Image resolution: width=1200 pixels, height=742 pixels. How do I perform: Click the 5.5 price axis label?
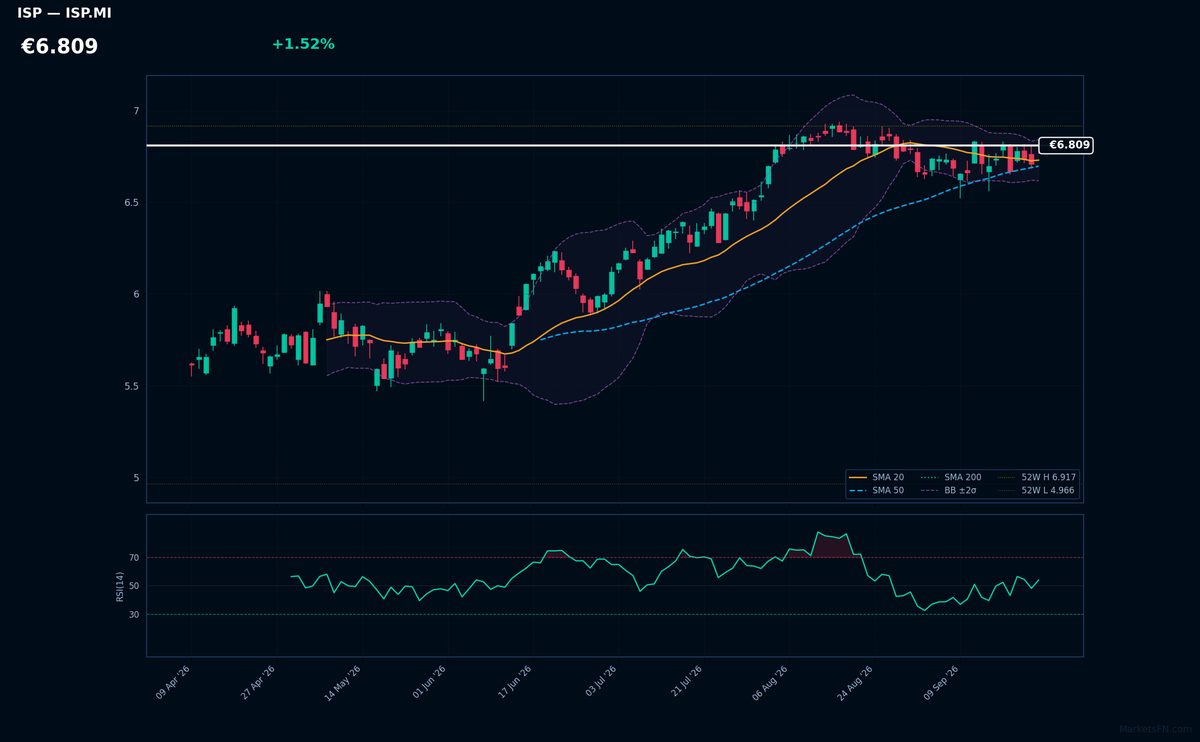pos(132,386)
